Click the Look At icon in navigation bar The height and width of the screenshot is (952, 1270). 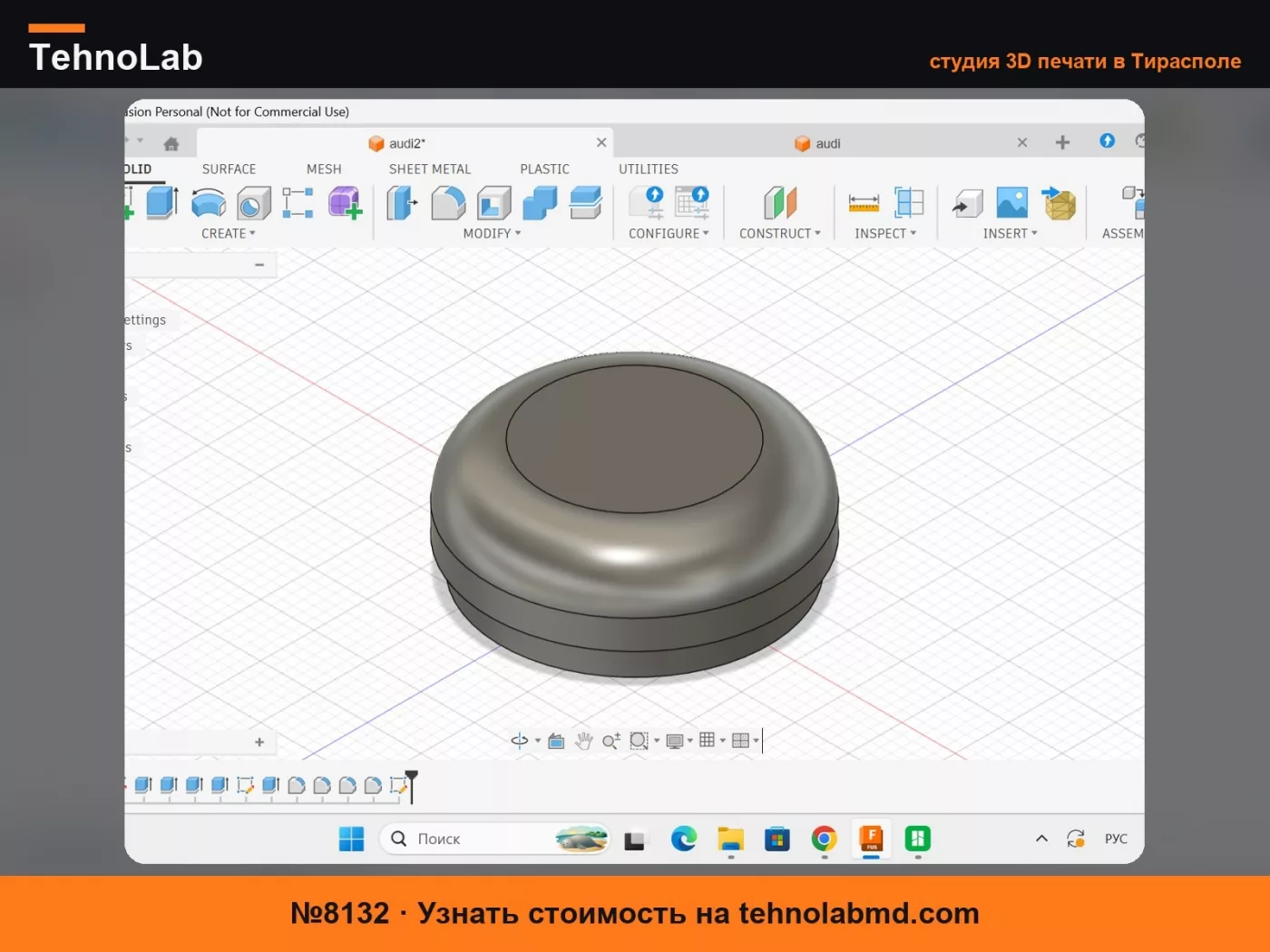pos(556,741)
